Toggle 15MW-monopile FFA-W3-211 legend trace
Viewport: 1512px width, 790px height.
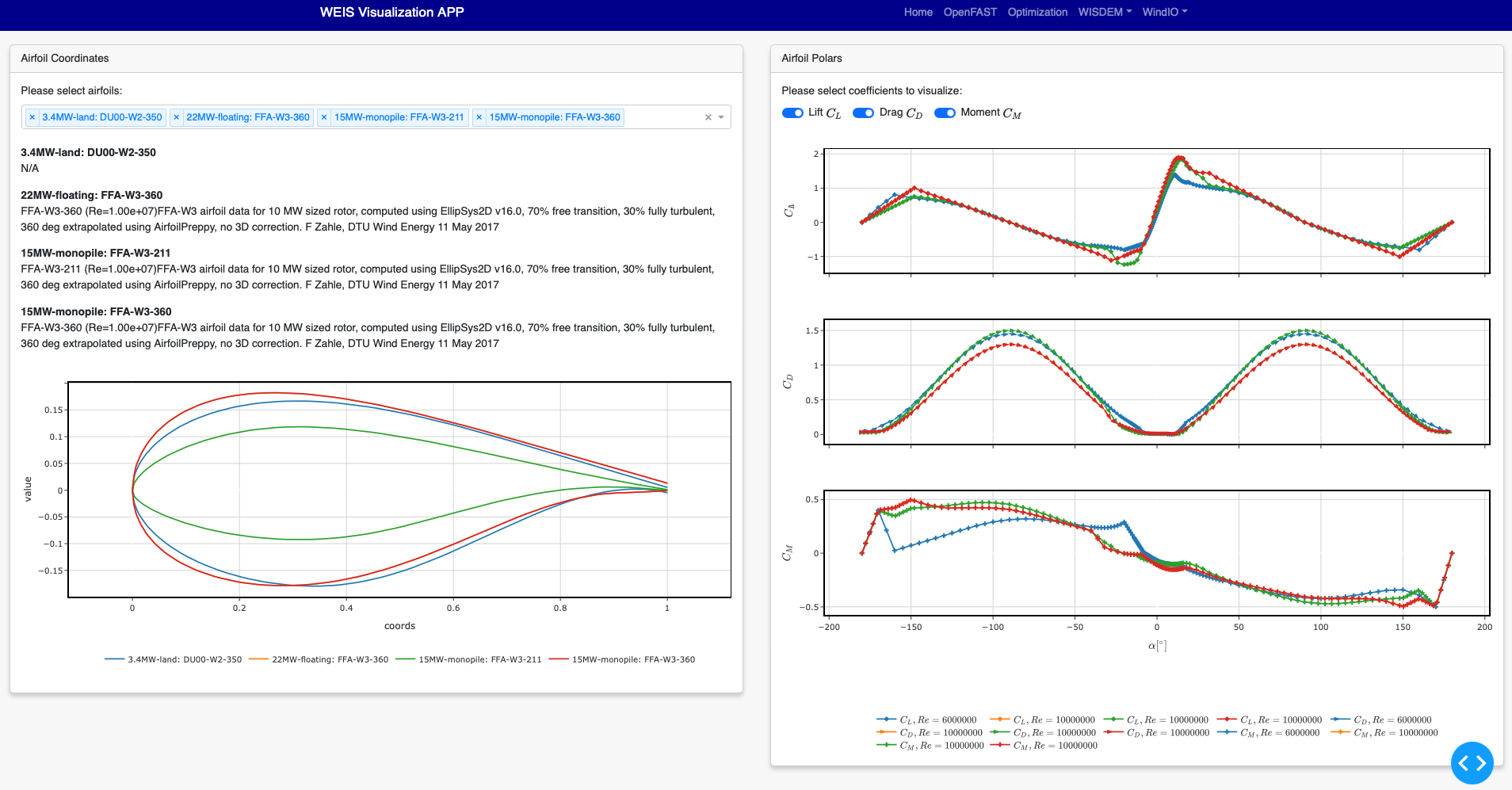tap(468, 659)
